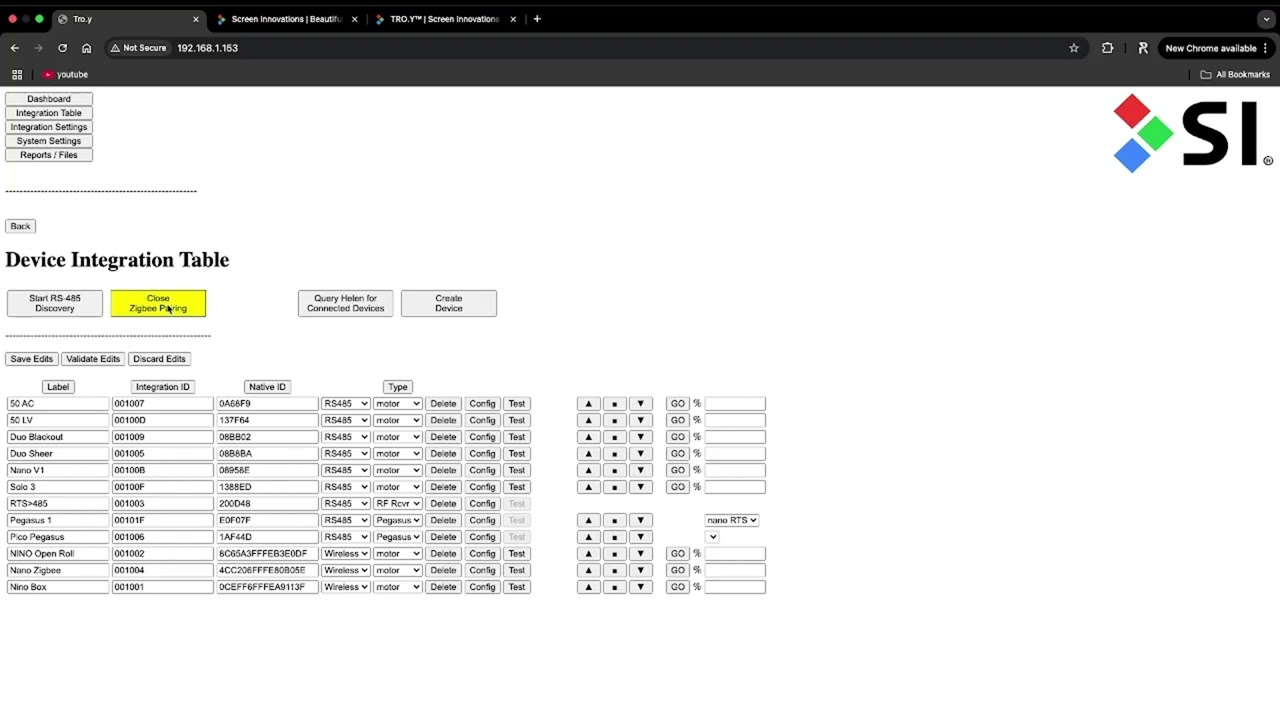Open the empty dropdown for Pico Pegasus
The height and width of the screenshot is (720, 1280).
tap(712, 537)
